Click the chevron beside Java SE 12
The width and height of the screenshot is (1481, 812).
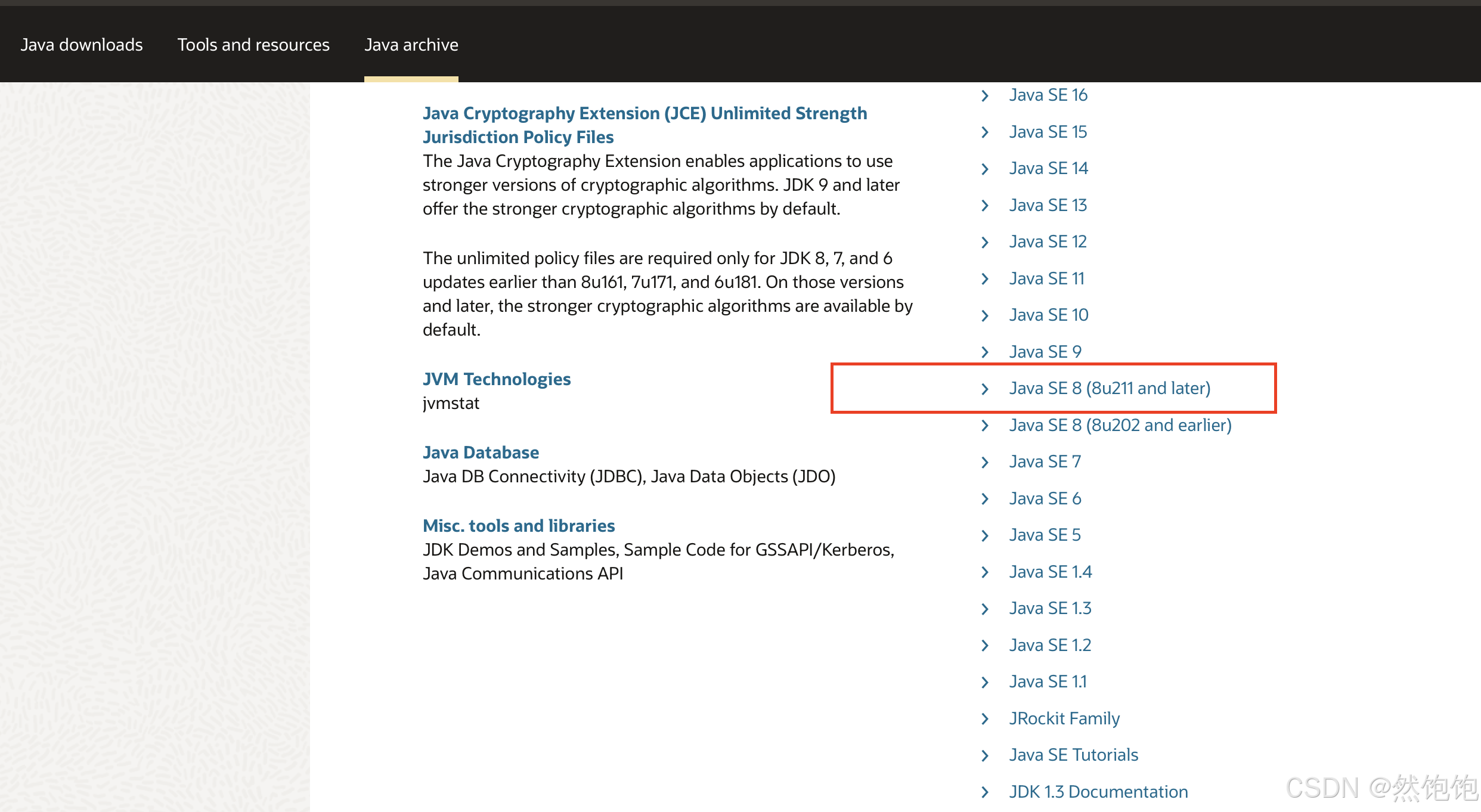(985, 243)
